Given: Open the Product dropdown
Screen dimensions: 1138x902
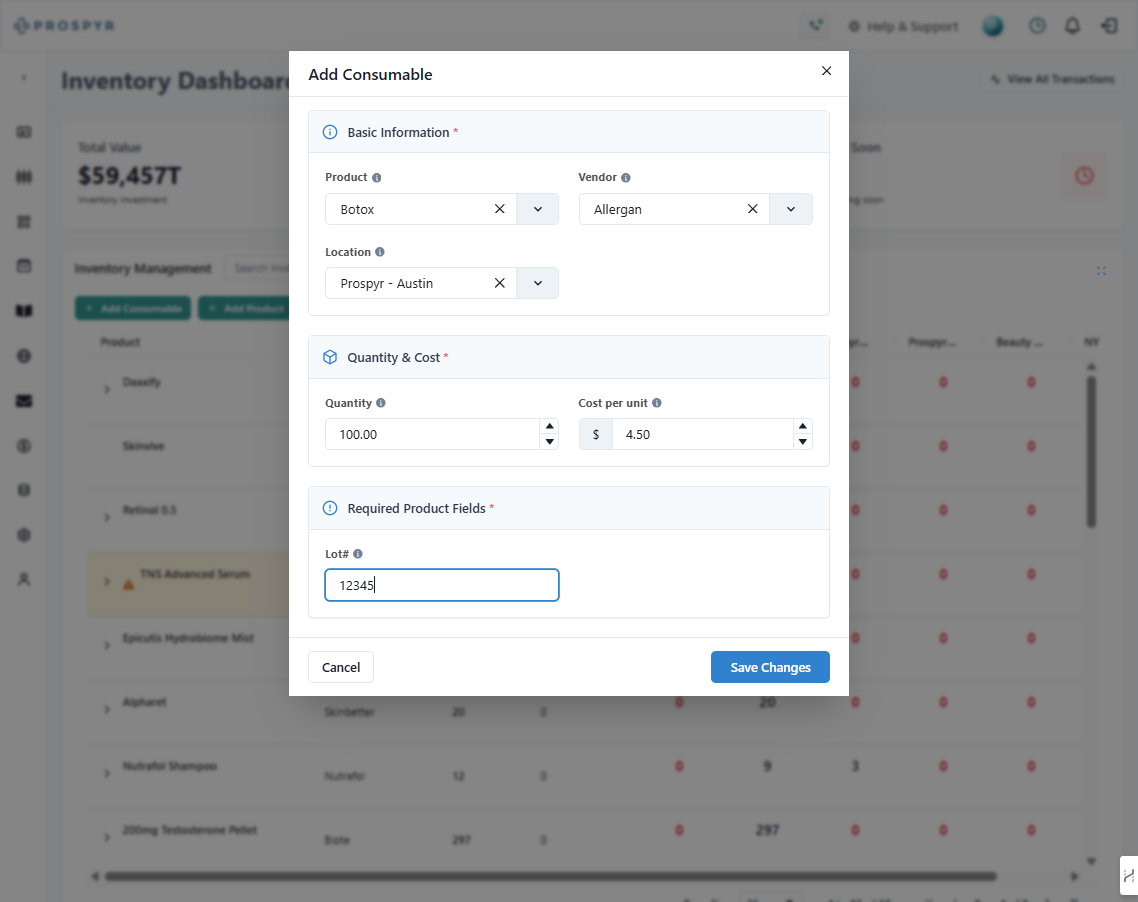Looking at the screenshot, I should click(538, 209).
